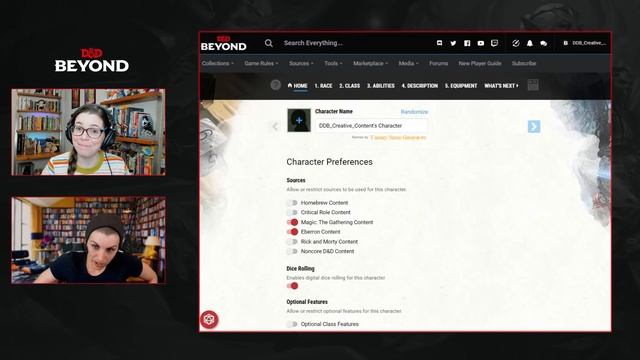
Task: Expand the Marketplace dropdown menu
Action: 370,63
